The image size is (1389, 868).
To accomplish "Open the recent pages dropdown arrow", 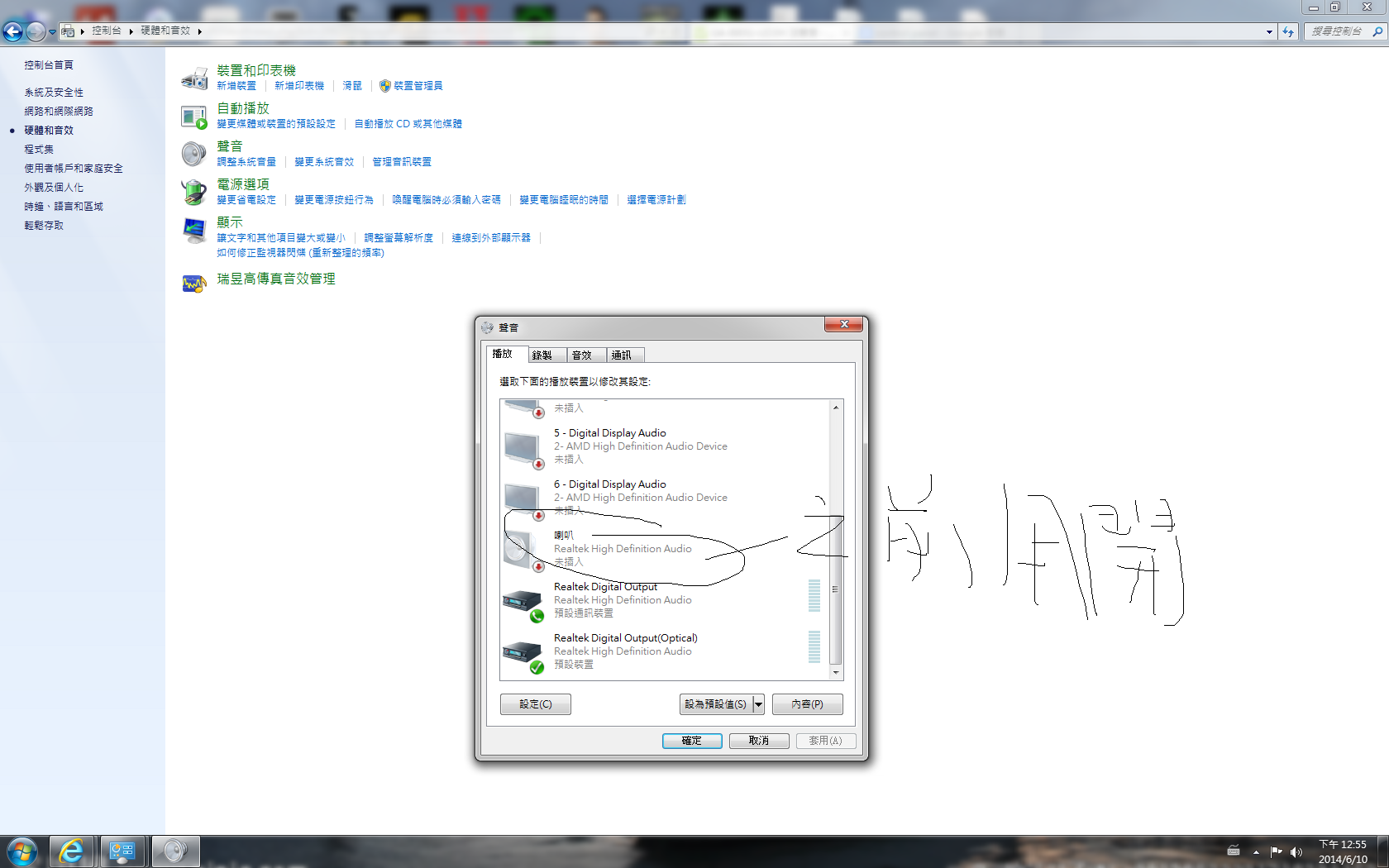I will tap(53, 32).
